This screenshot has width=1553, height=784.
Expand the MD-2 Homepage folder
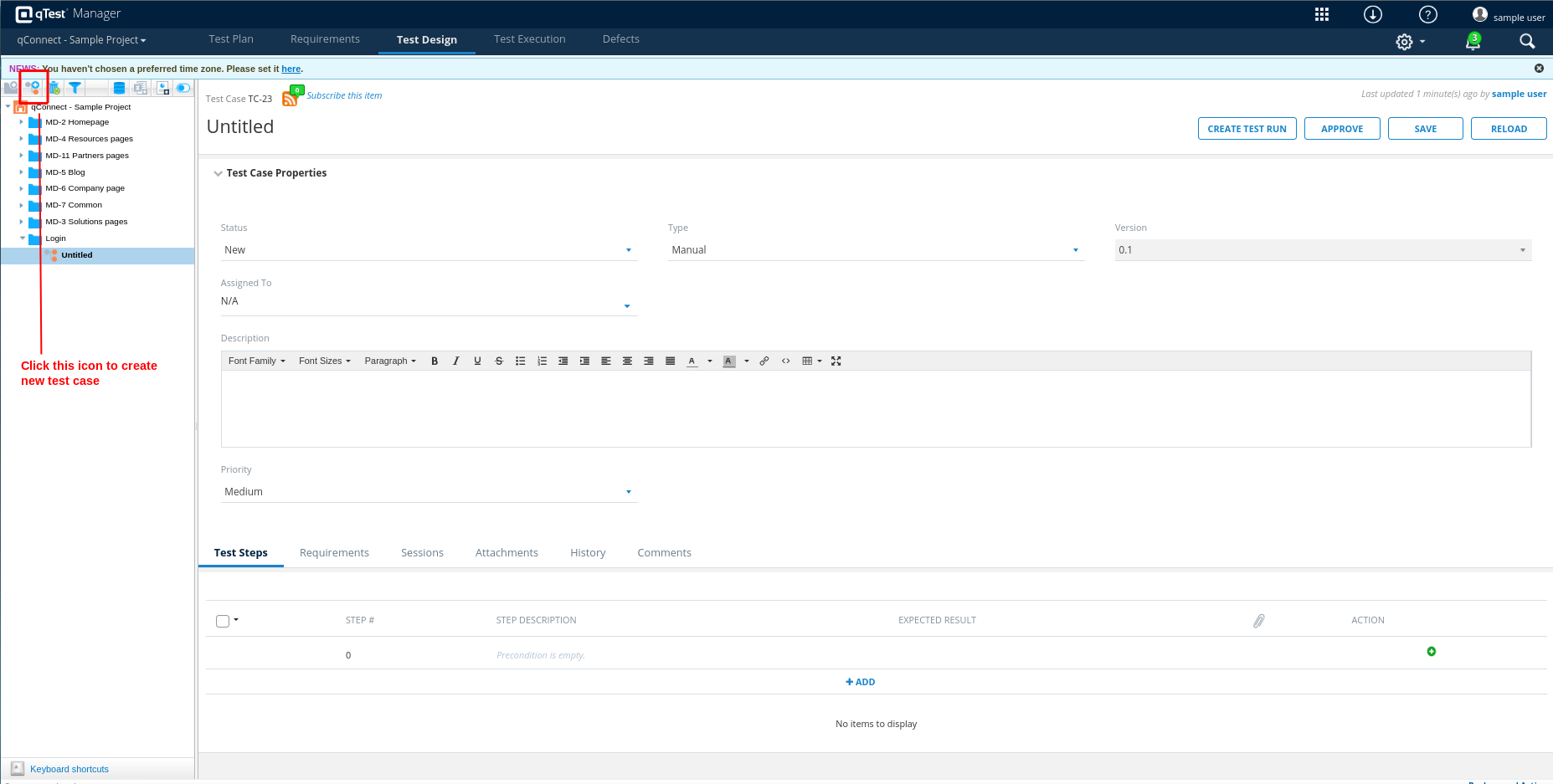22,122
